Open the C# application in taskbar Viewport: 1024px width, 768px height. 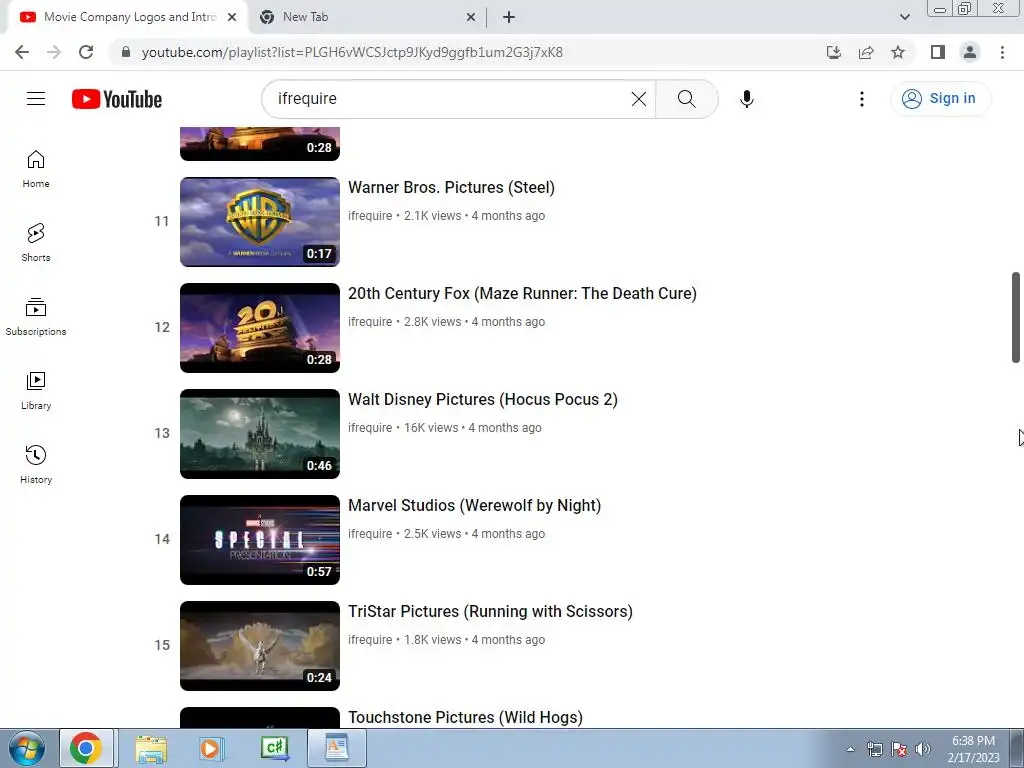point(274,748)
